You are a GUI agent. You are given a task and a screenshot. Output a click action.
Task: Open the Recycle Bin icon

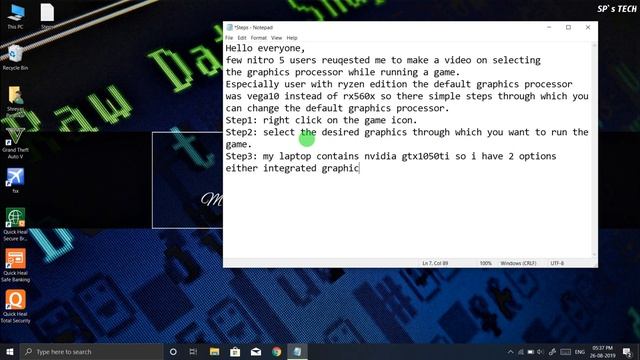pos(16,58)
